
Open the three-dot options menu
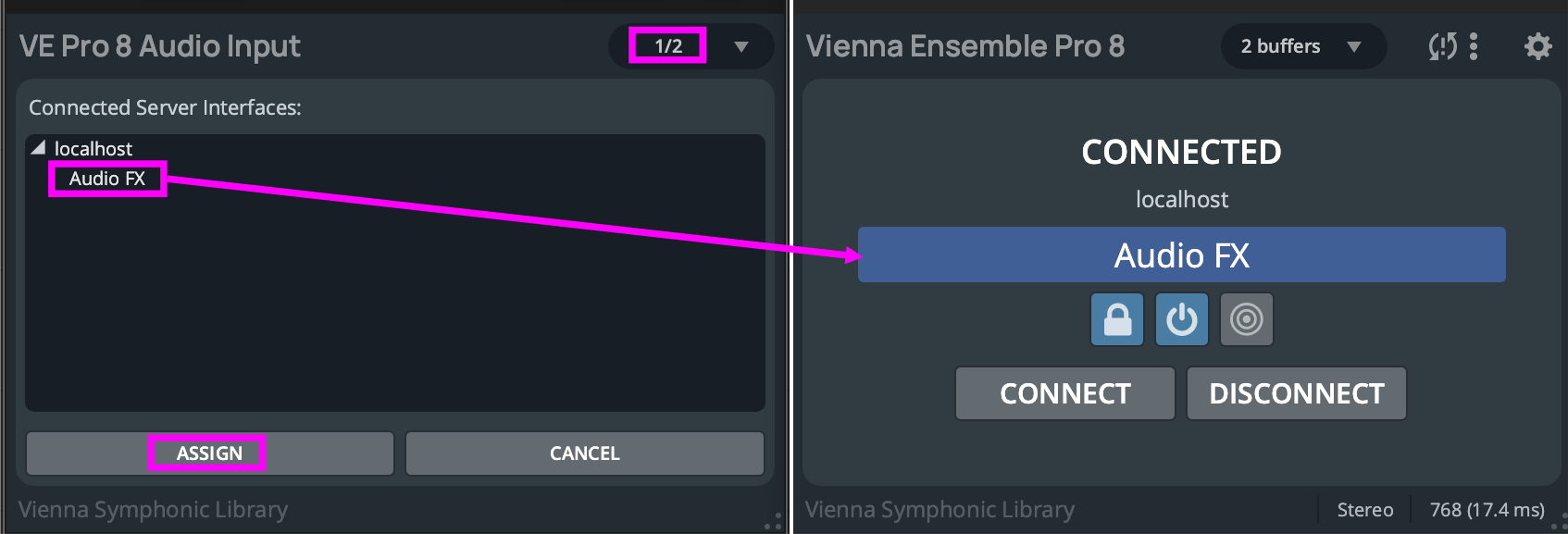coord(1474,46)
